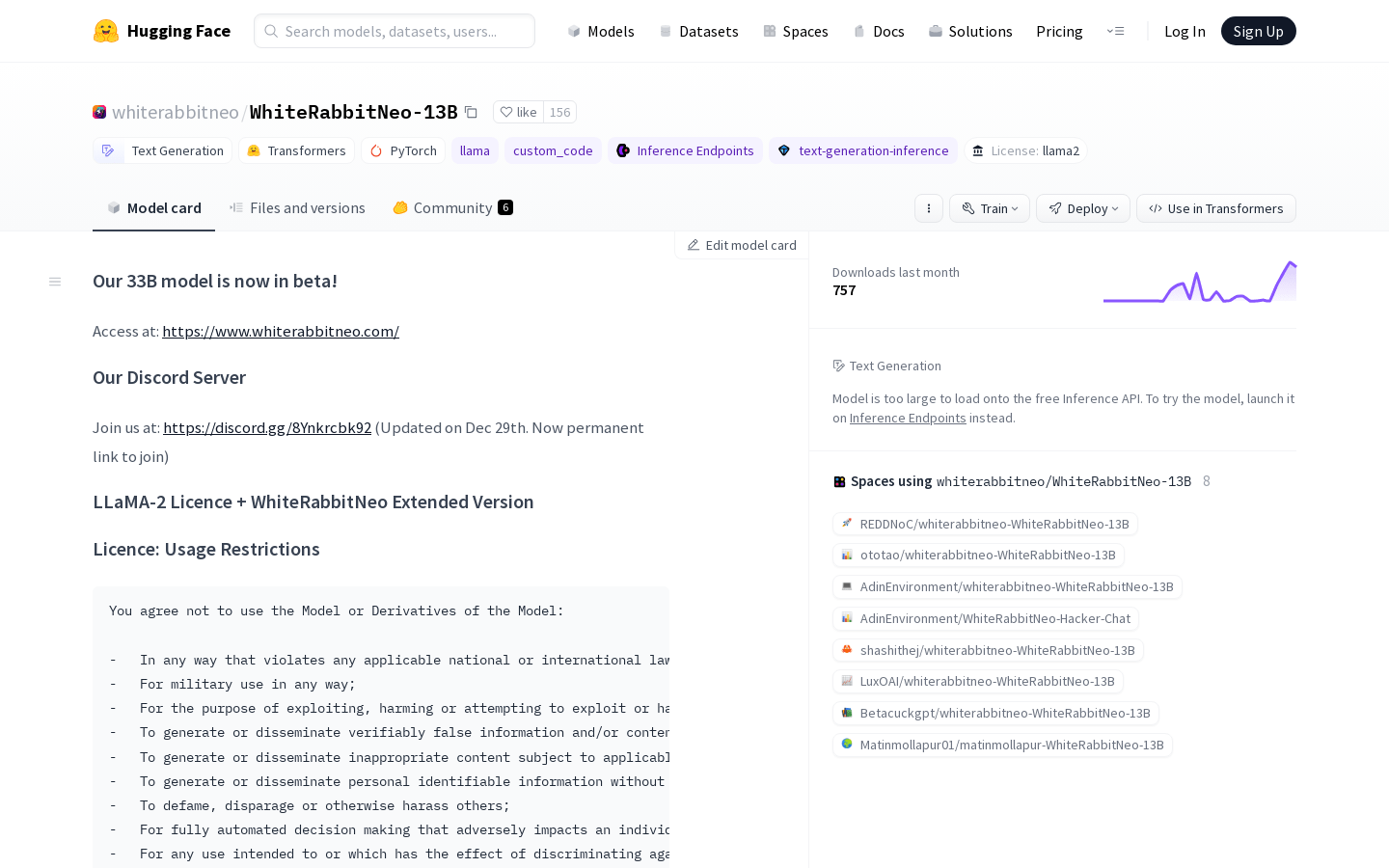This screenshot has height=868, width=1389.
Task: Click the code icon in Use in Transformers
Action: [1156, 208]
